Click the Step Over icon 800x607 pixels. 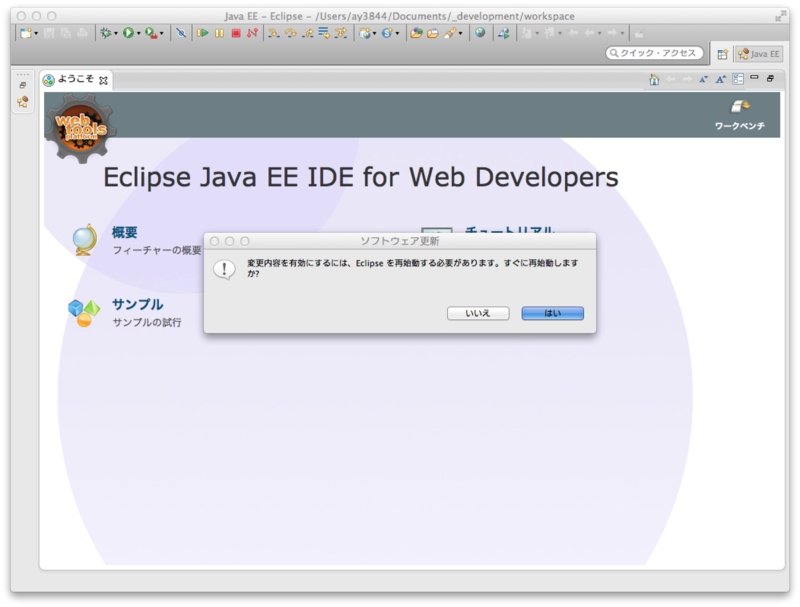coord(291,33)
